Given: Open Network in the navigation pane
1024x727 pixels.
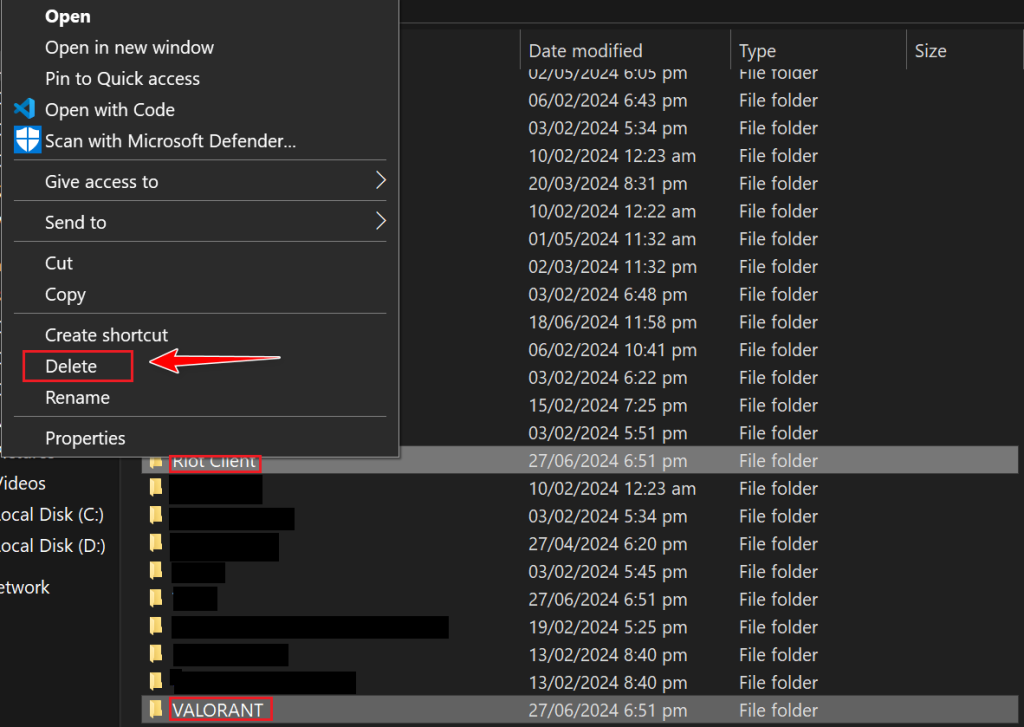Looking at the screenshot, I should pos(24,587).
